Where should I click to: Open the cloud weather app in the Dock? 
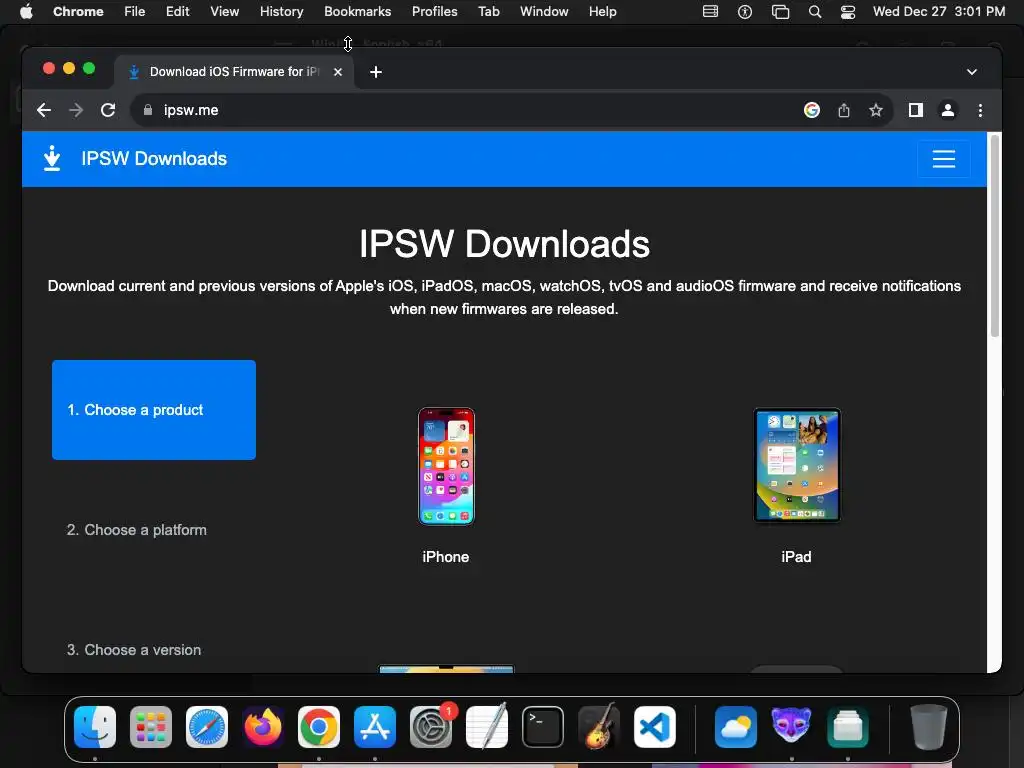(x=735, y=727)
